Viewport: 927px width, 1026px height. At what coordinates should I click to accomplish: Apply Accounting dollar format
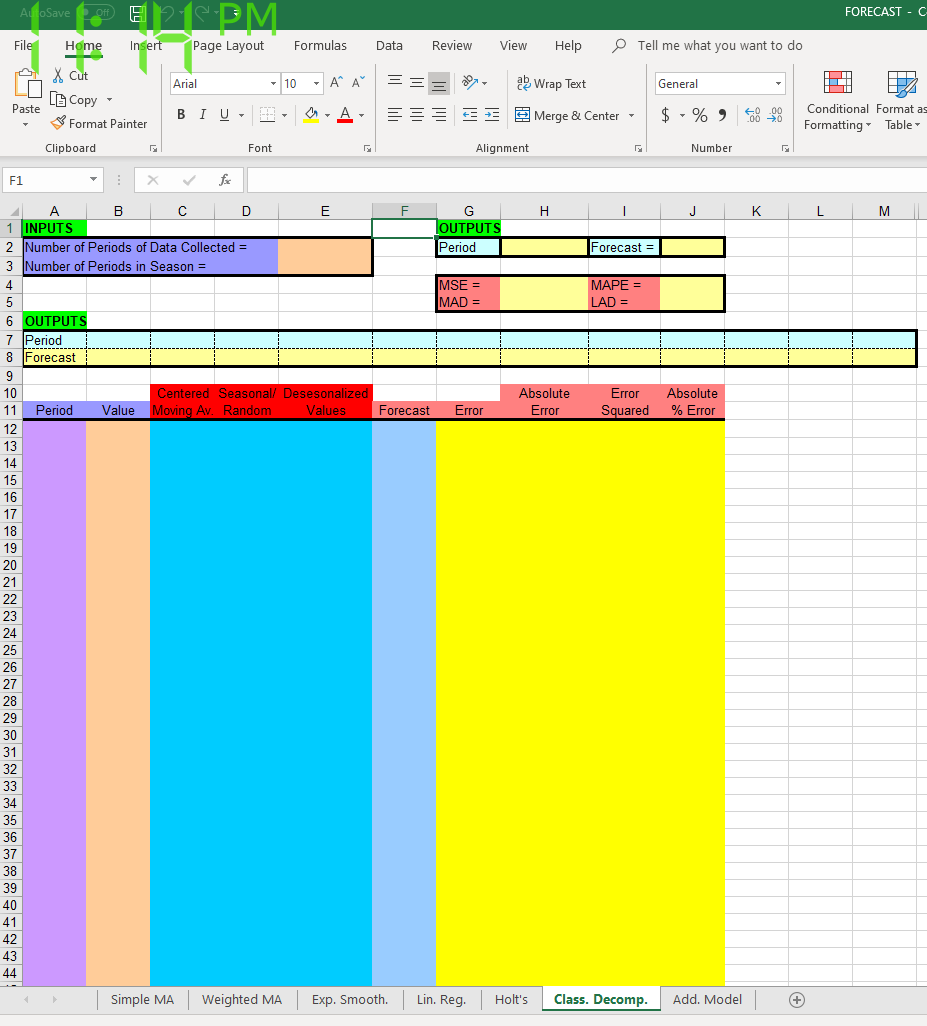665,115
